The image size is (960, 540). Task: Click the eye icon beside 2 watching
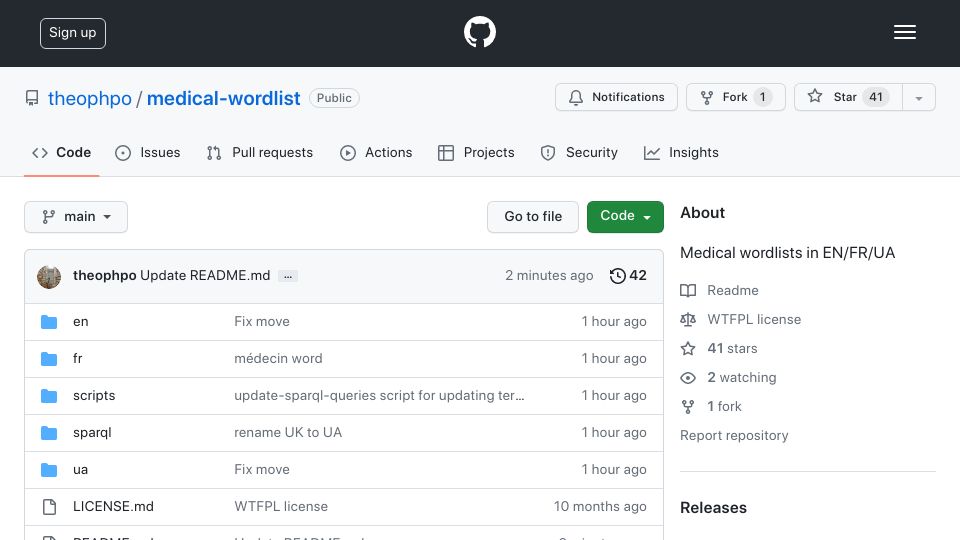[688, 378]
